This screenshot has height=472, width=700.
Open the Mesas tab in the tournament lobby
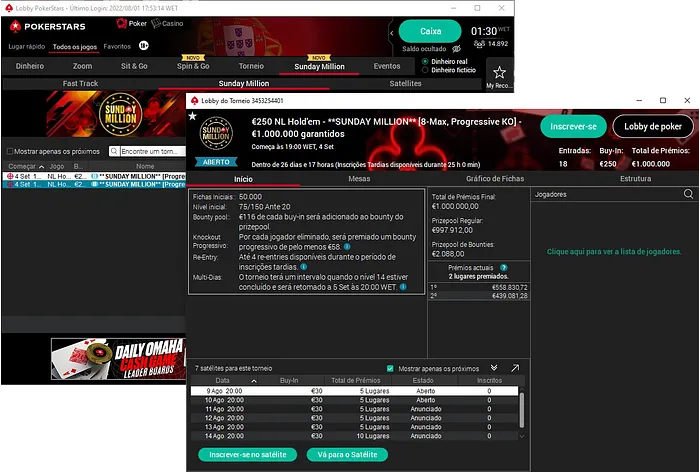pyautogui.click(x=359, y=179)
